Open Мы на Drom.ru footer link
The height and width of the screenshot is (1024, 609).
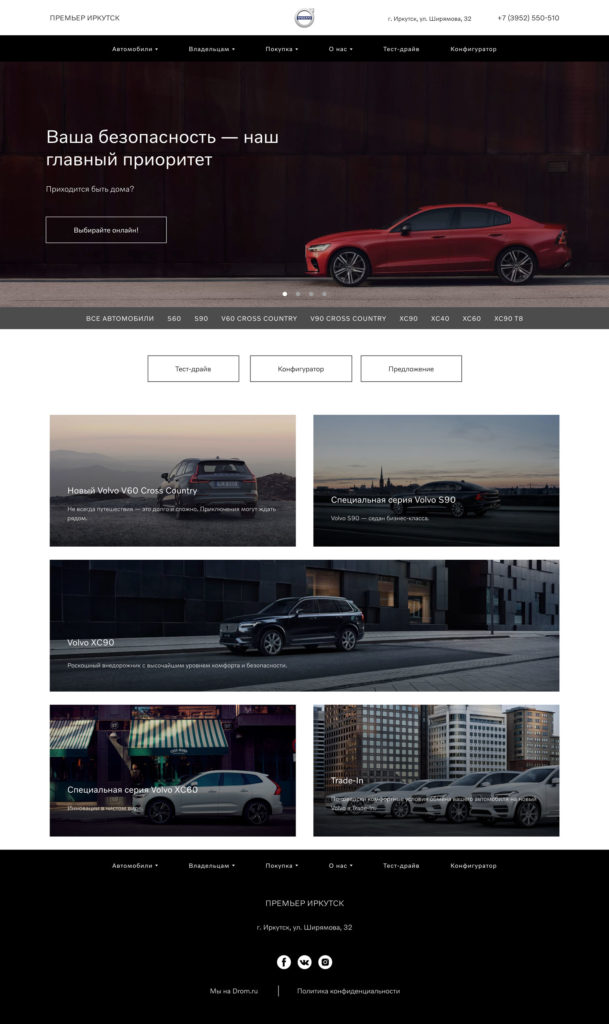pos(234,991)
